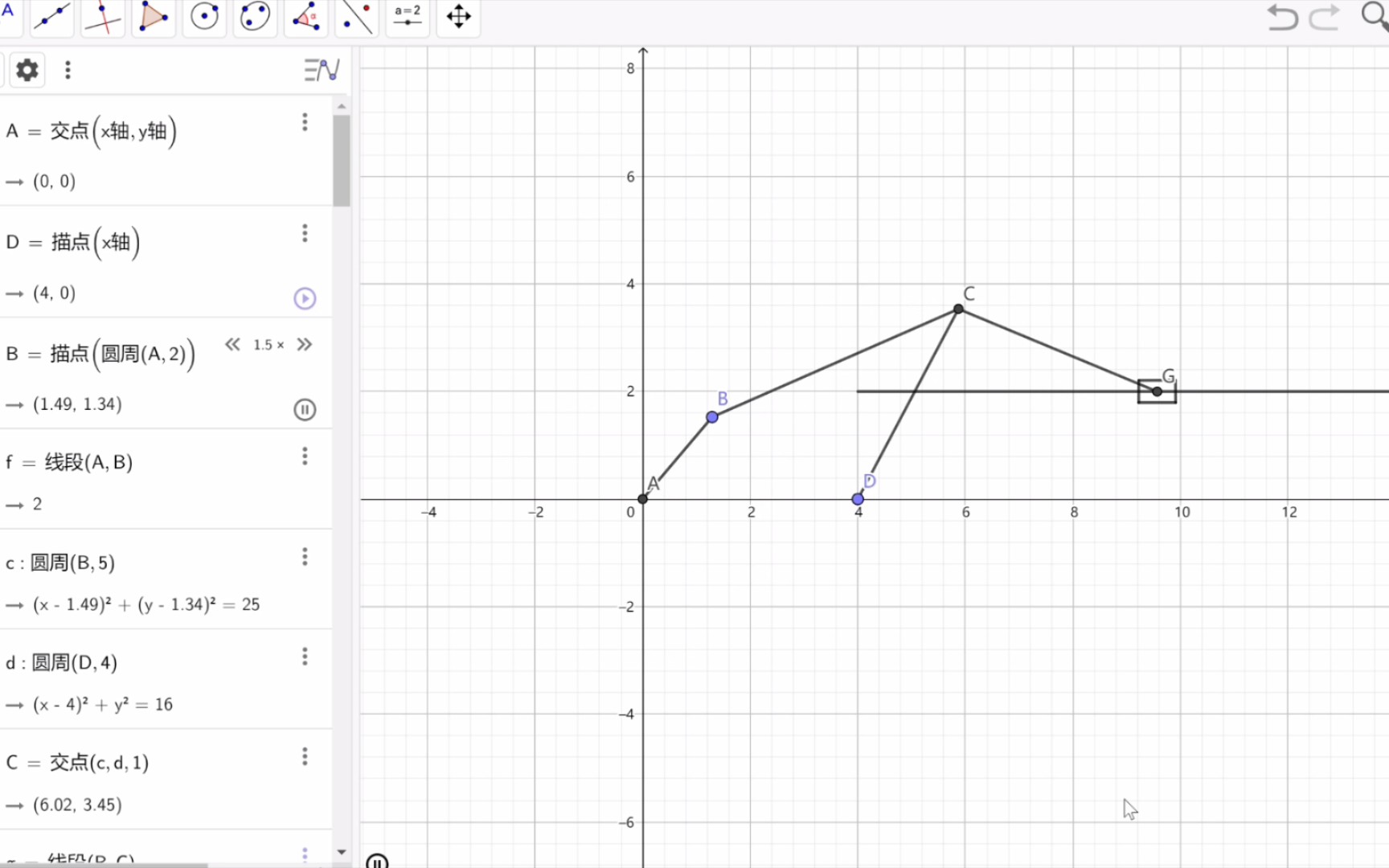Screen dimensions: 1389x868
Task: Select the D = 描点(x轴) definition
Action: (x=72, y=242)
